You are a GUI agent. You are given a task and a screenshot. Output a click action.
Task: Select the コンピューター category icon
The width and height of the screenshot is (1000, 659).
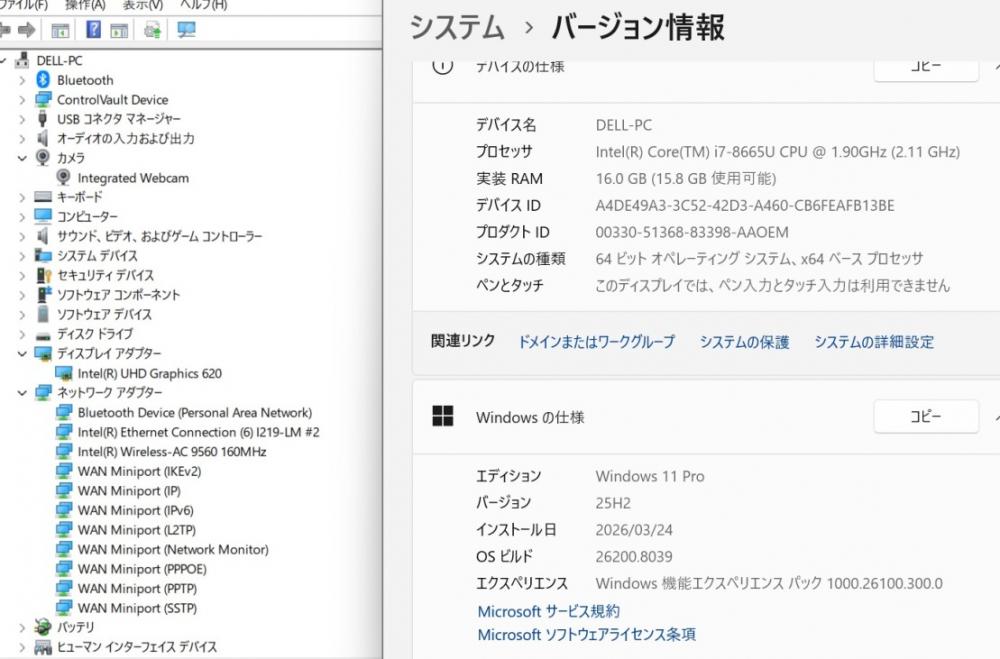click(43, 216)
